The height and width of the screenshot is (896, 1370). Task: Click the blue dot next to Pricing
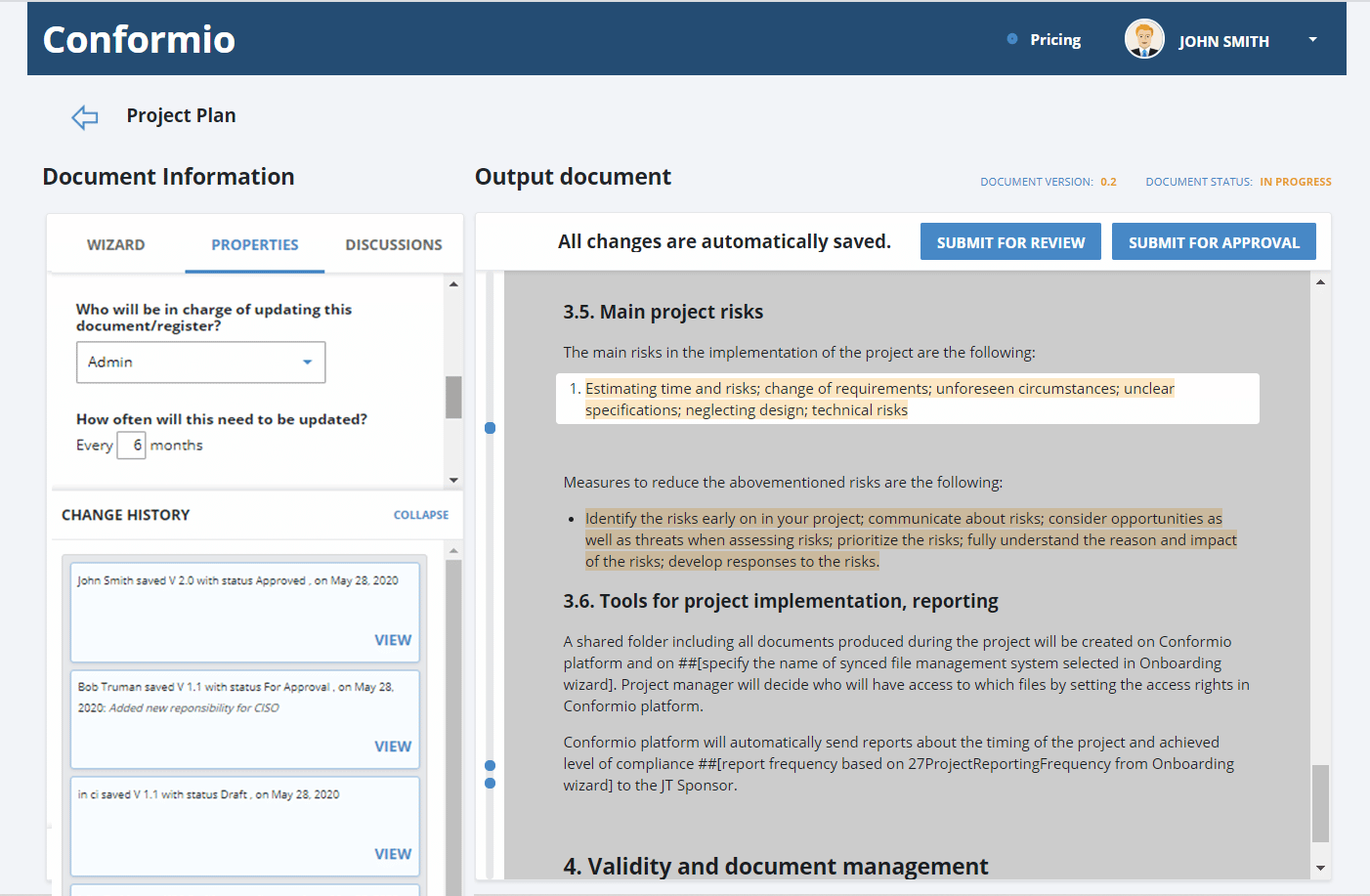point(1012,39)
